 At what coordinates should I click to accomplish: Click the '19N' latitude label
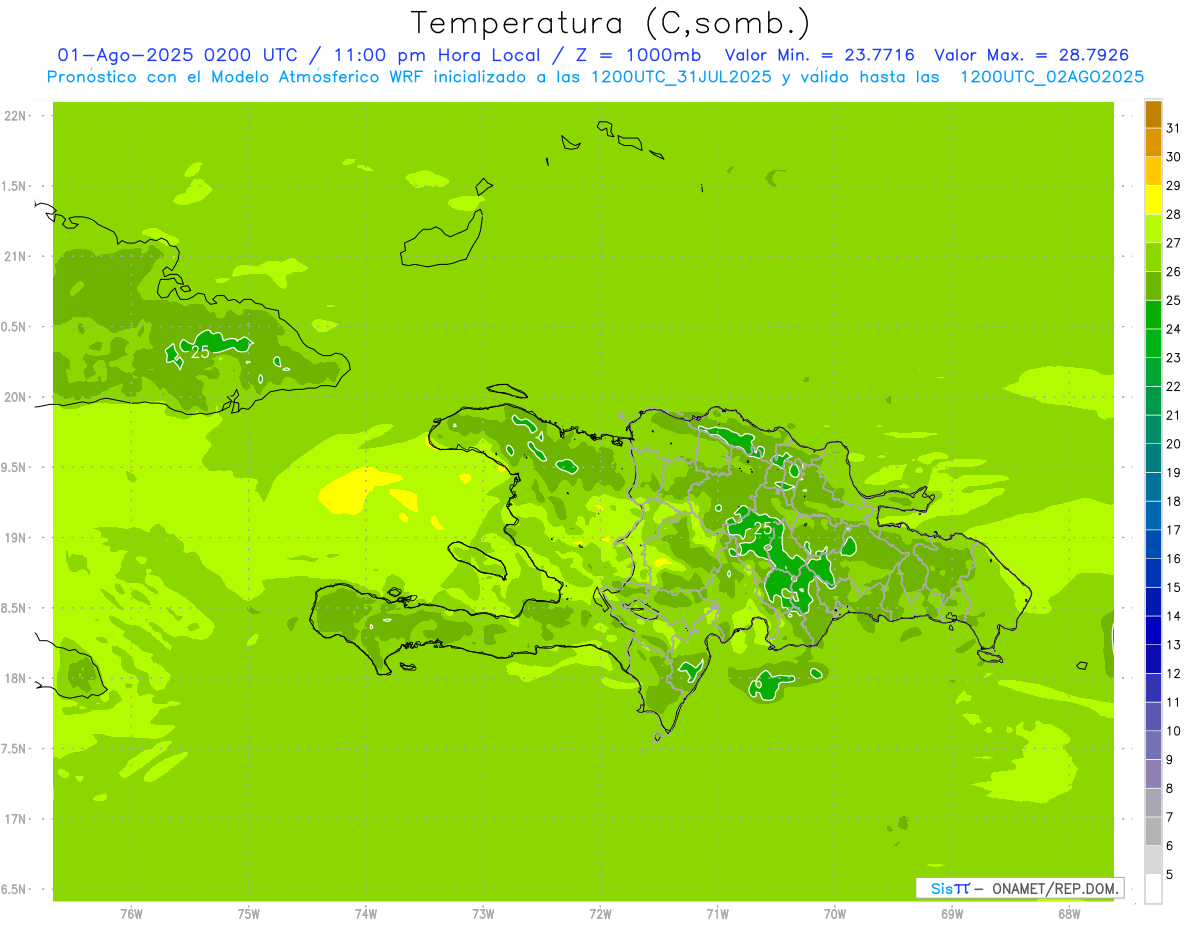[17, 538]
